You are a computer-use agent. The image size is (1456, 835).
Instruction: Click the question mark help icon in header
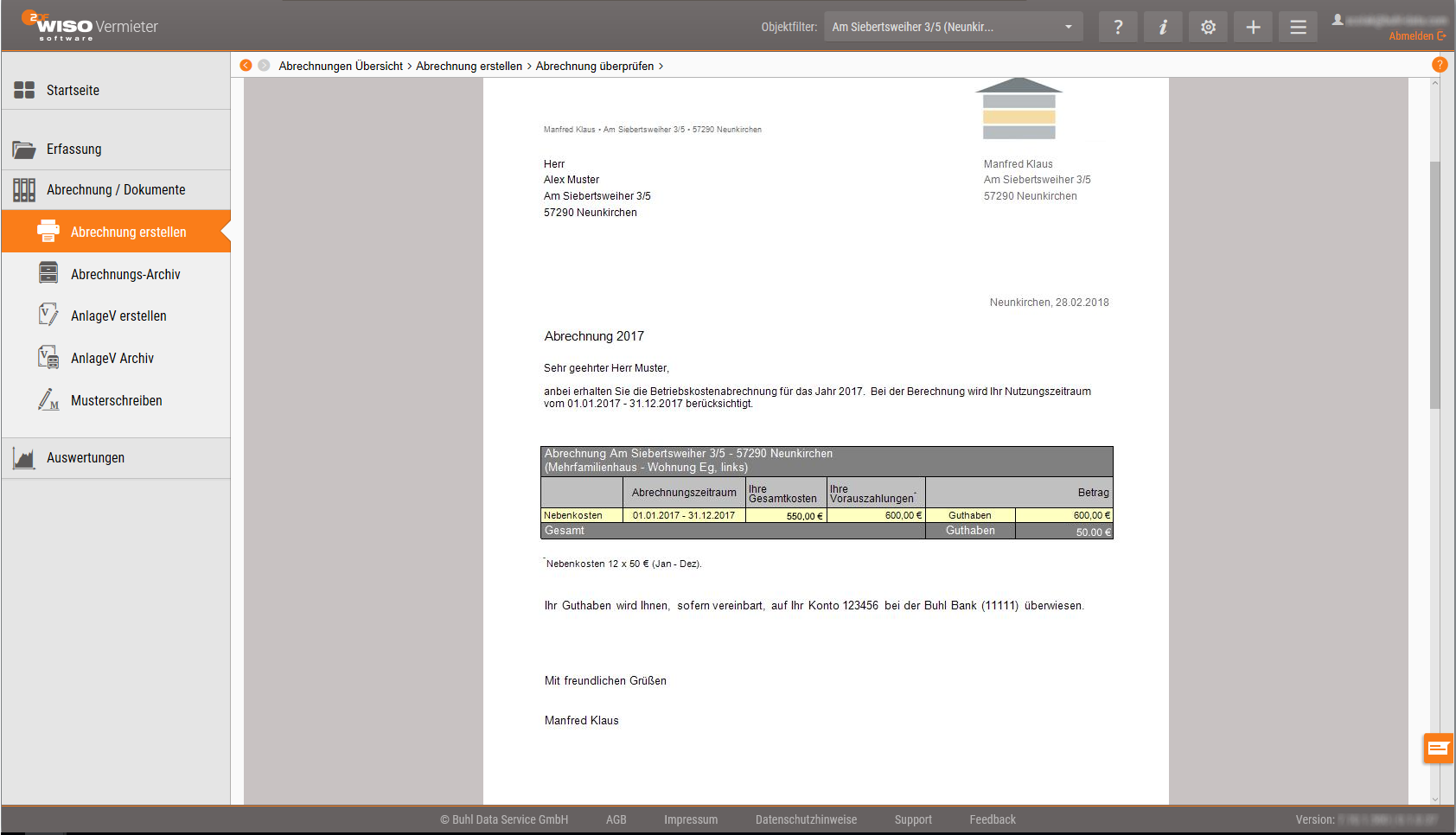pyautogui.click(x=1118, y=27)
